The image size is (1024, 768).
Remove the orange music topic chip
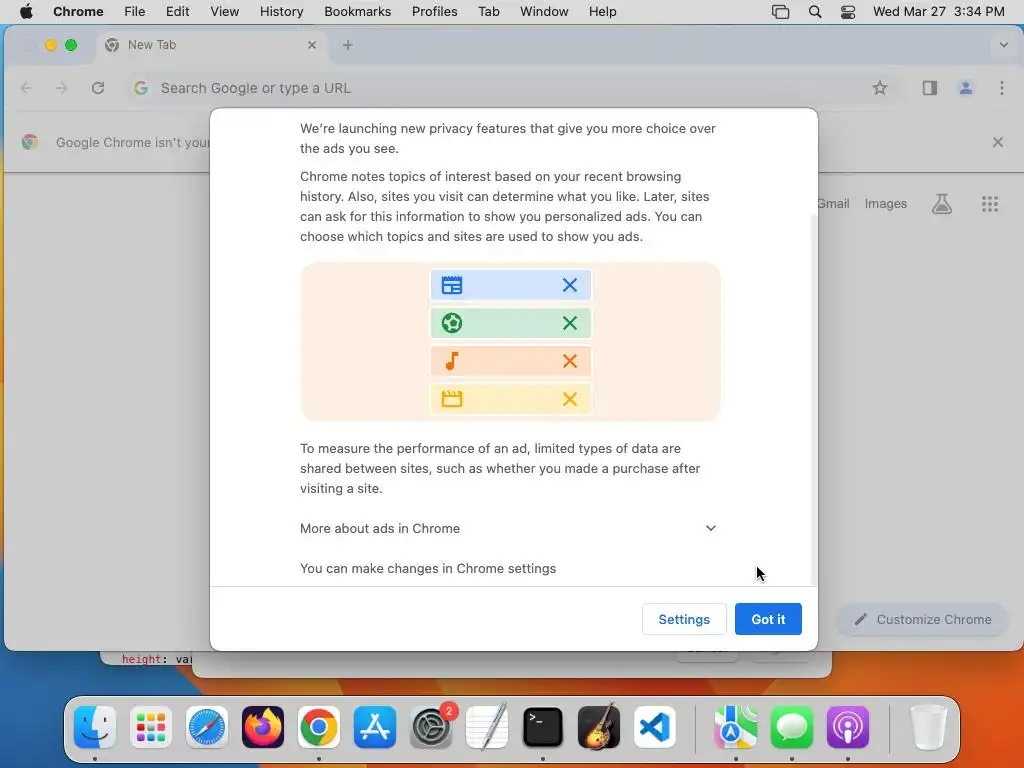569,360
